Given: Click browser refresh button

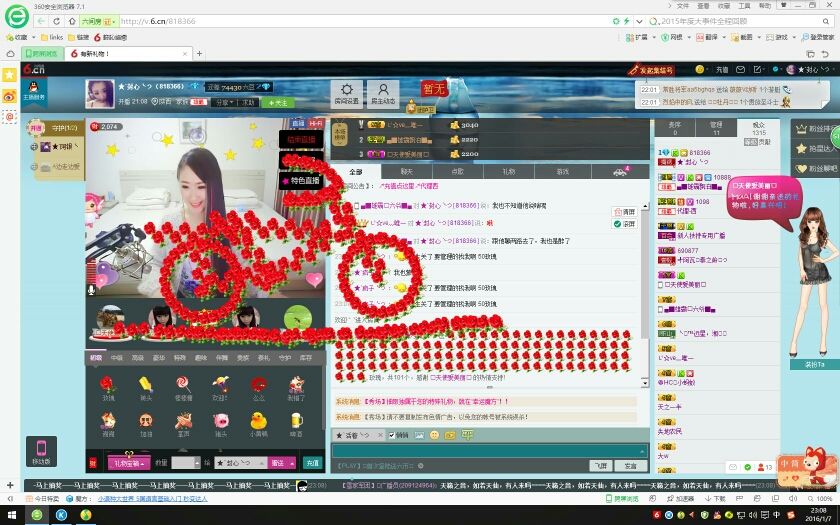Looking at the screenshot, I should pyautogui.click(x=56, y=21).
